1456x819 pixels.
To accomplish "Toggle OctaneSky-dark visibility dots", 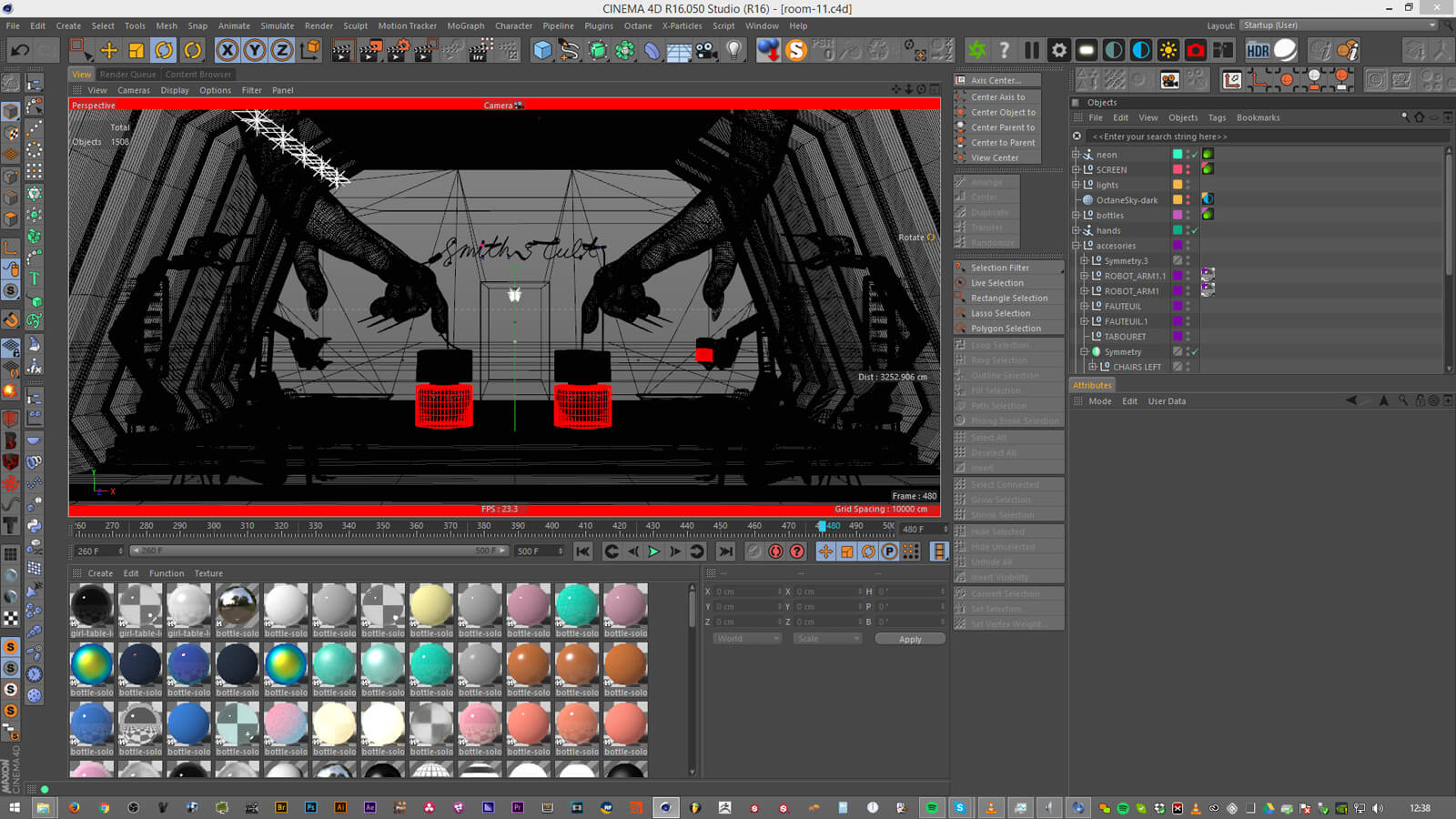I will [1188, 200].
